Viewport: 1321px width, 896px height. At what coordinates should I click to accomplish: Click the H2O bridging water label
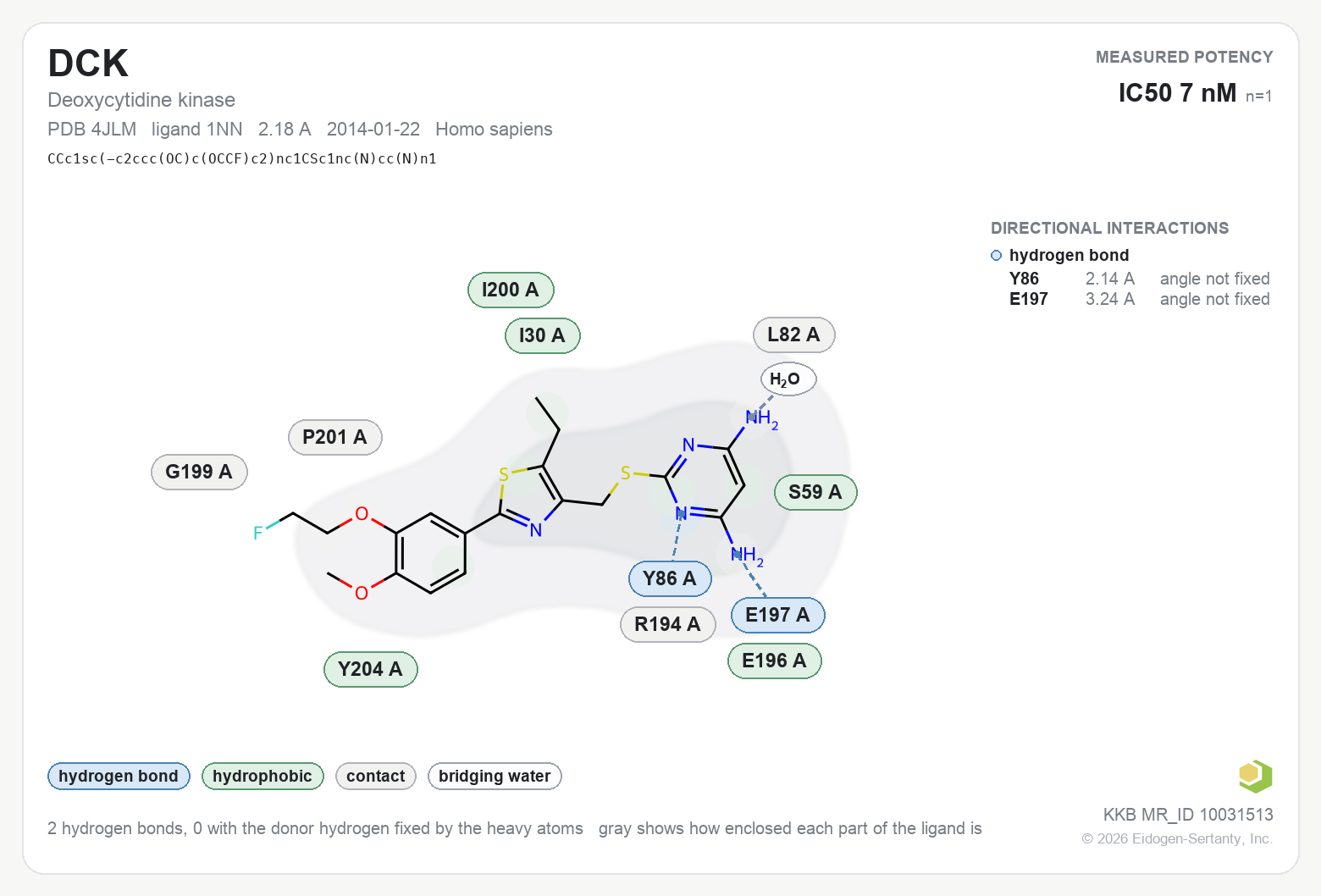click(788, 379)
